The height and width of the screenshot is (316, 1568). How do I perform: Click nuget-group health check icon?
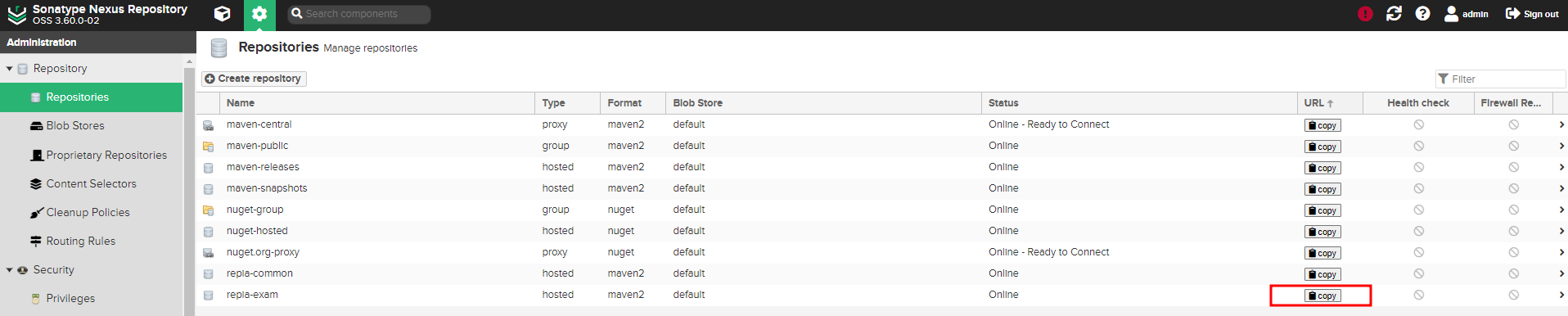click(1418, 210)
